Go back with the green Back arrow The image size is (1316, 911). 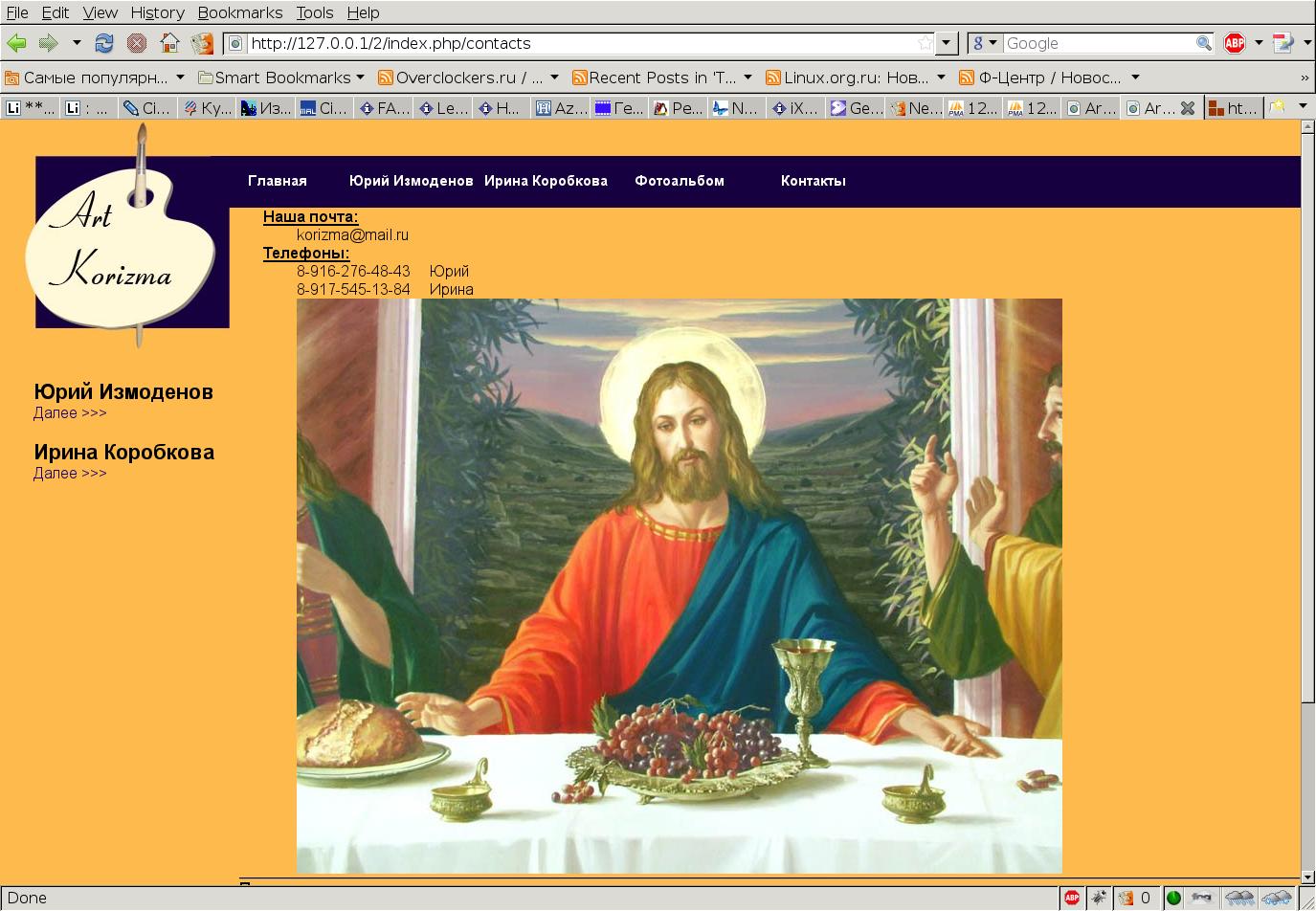coord(16,43)
